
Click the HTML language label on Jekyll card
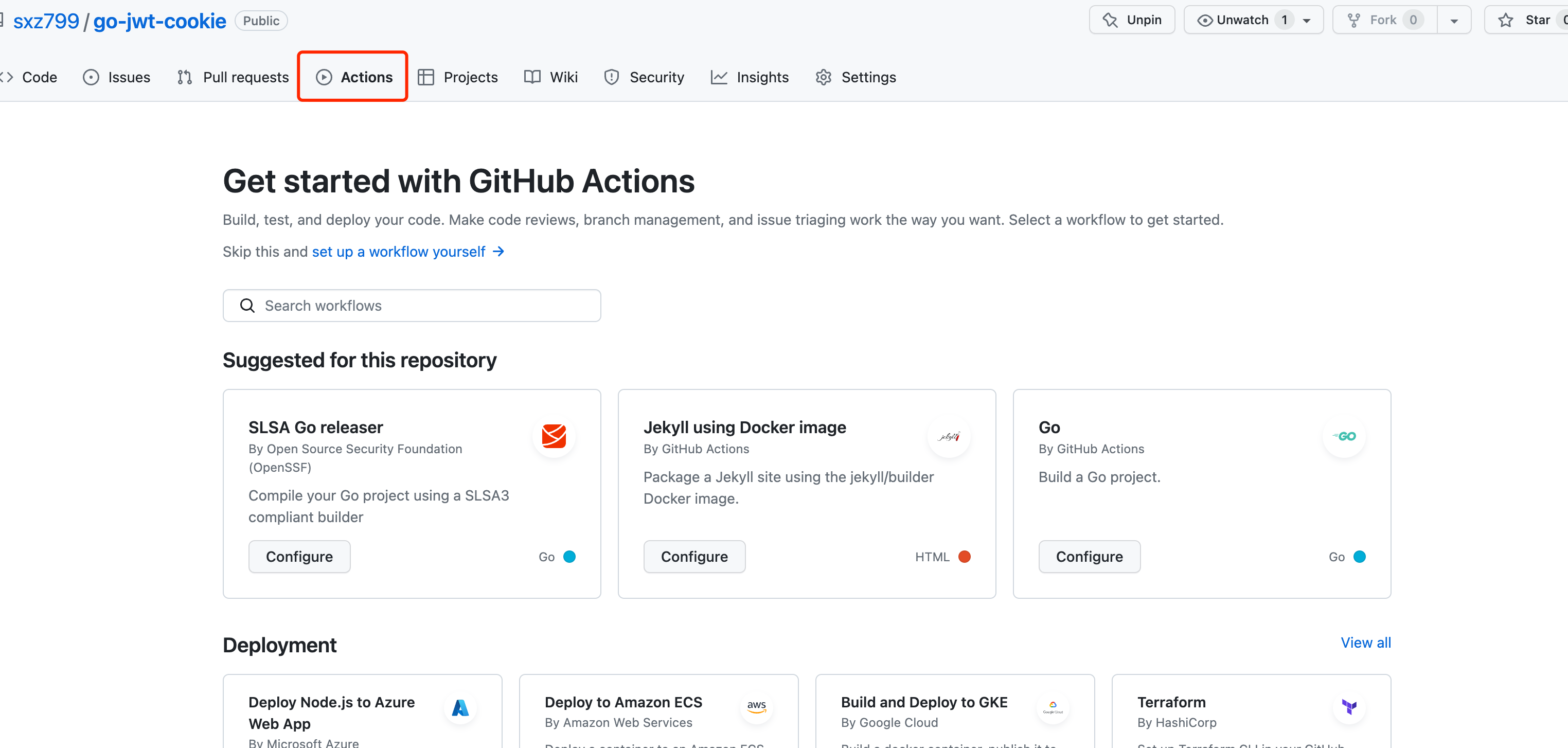click(x=933, y=557)
